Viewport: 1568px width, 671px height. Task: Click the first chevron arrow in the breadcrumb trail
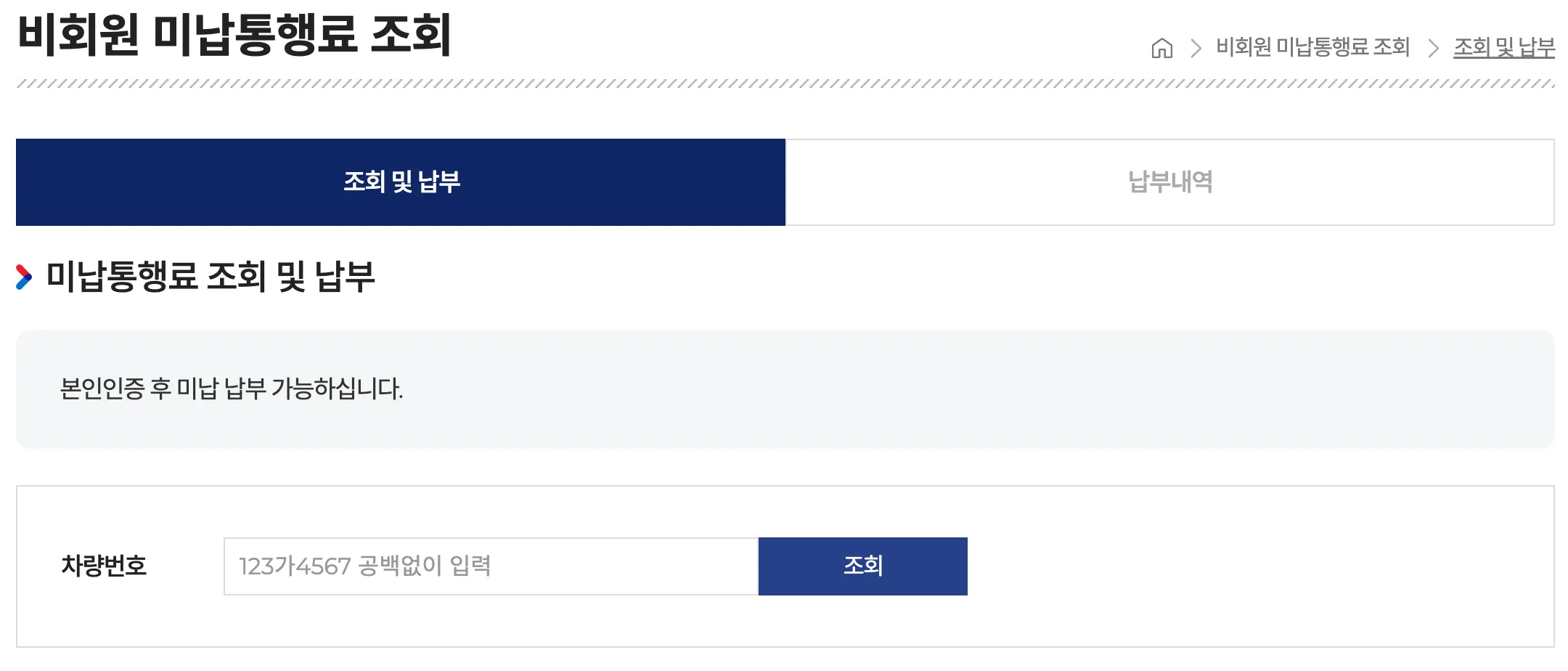(x=1197, y=48)
